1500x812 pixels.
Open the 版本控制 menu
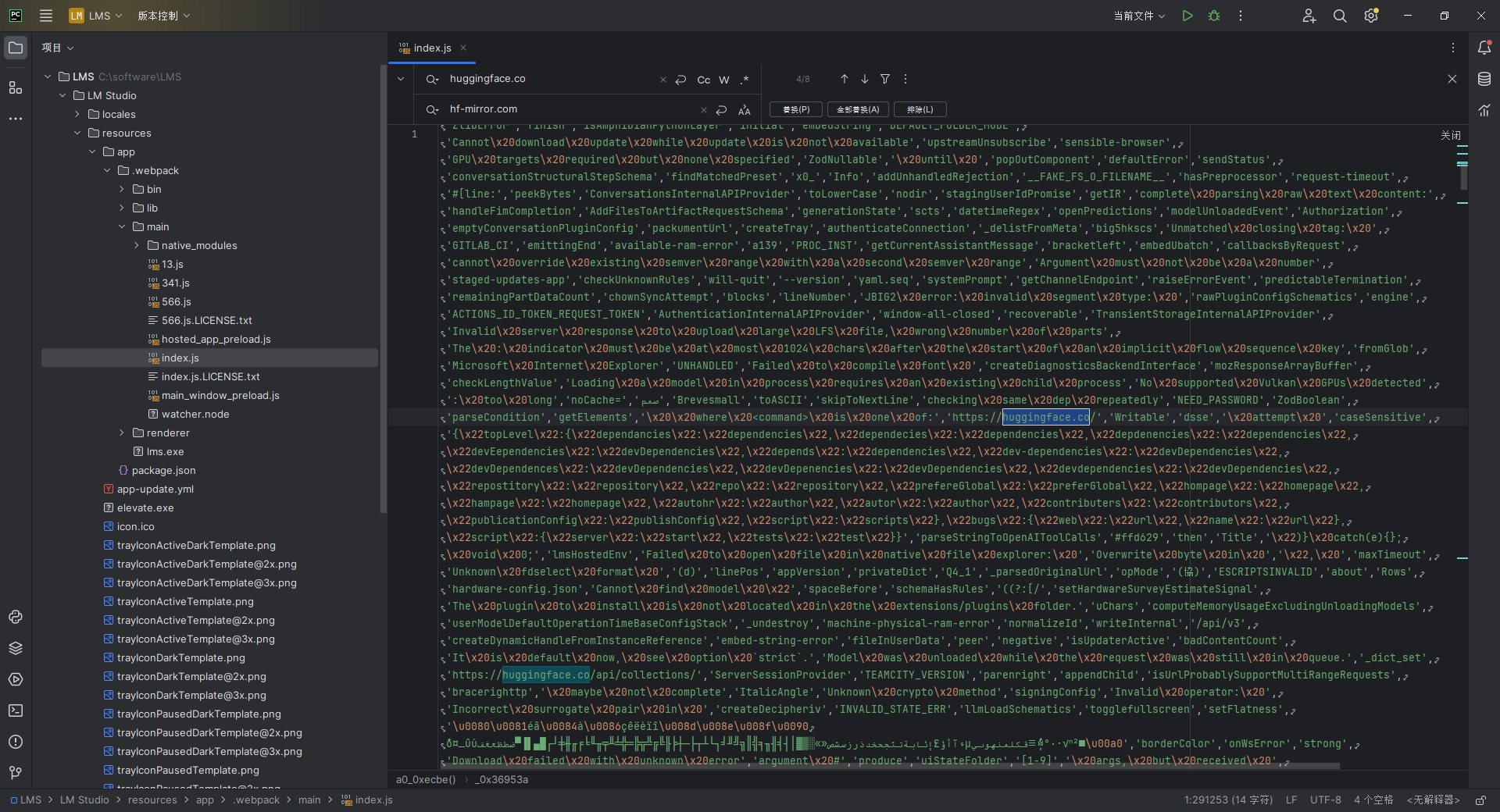point(163,16)
